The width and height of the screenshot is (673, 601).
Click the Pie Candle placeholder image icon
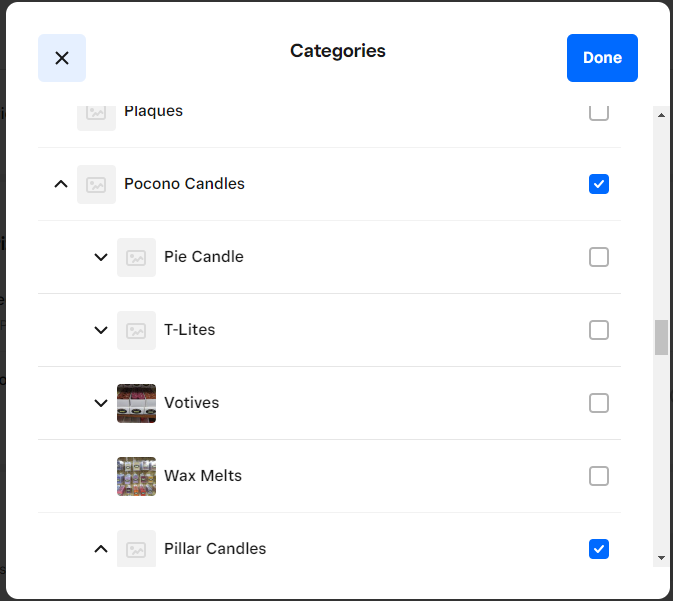pos(136,258)
